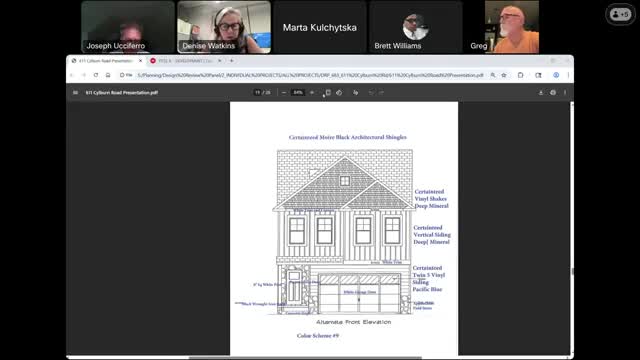Click 'Certainteed Twin 5 Vinyl Siding Pacific Blue' label

point(428,278)
